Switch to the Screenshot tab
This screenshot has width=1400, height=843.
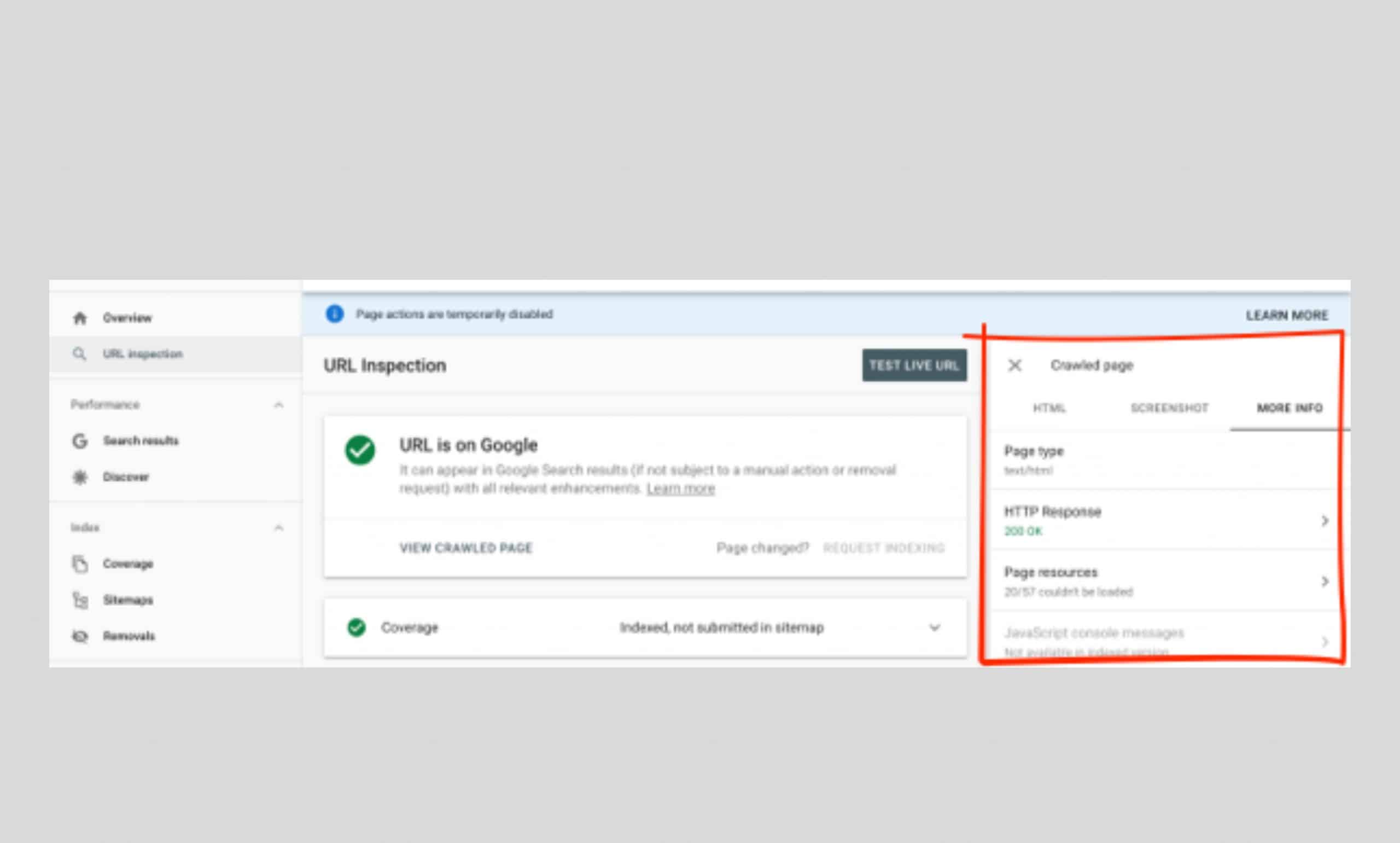(1169, 409)
